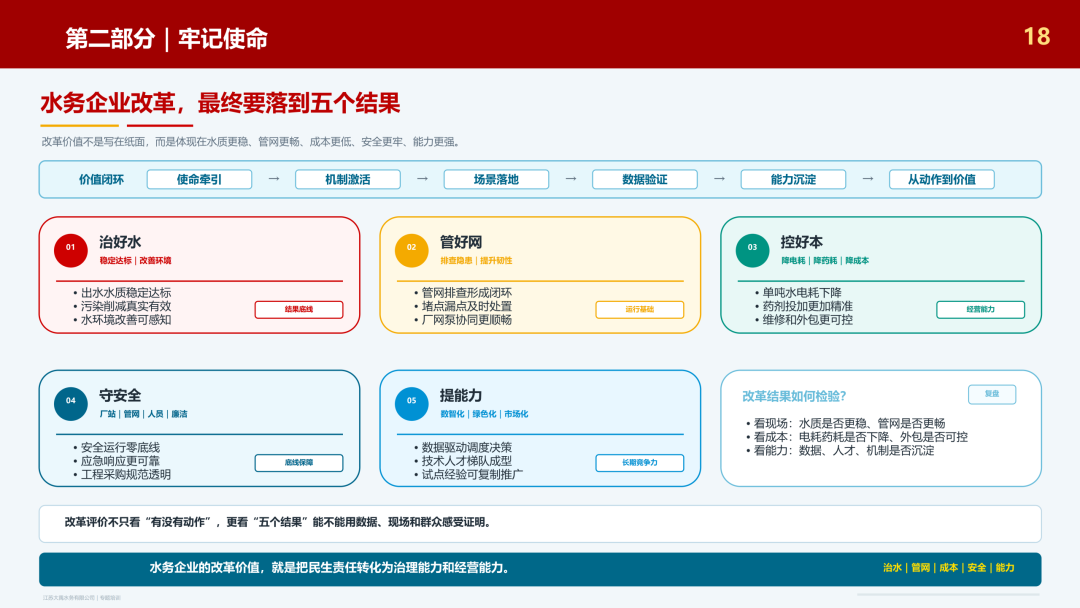
Task: Click the bullet 技术人才梯队成型
Action: click(466, 461)
